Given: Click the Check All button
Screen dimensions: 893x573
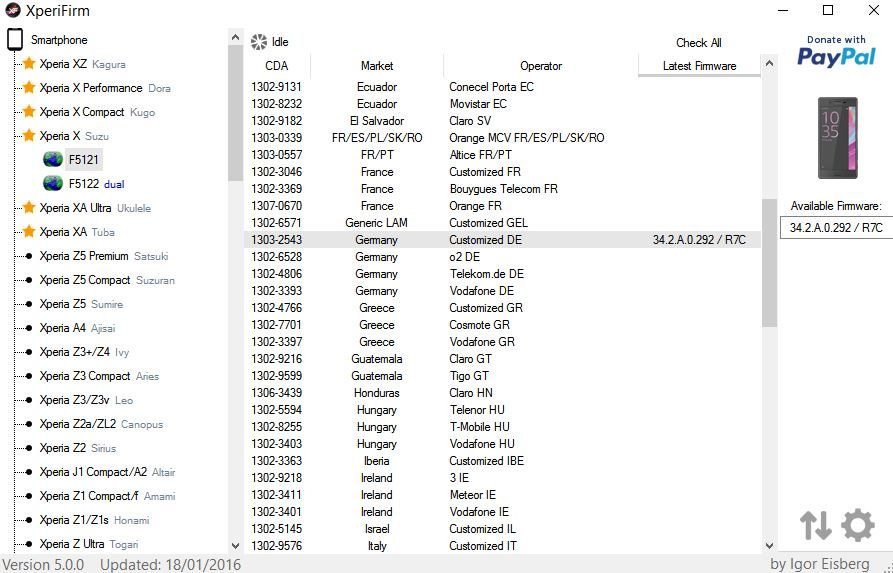Looking at the screenshot, I should [698, 43].
